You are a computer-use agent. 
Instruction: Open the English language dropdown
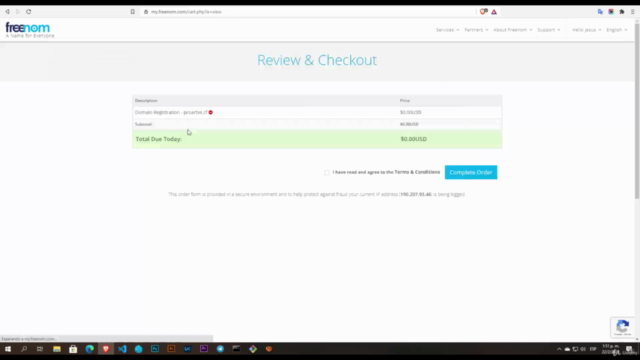click(x=617, y=30)
